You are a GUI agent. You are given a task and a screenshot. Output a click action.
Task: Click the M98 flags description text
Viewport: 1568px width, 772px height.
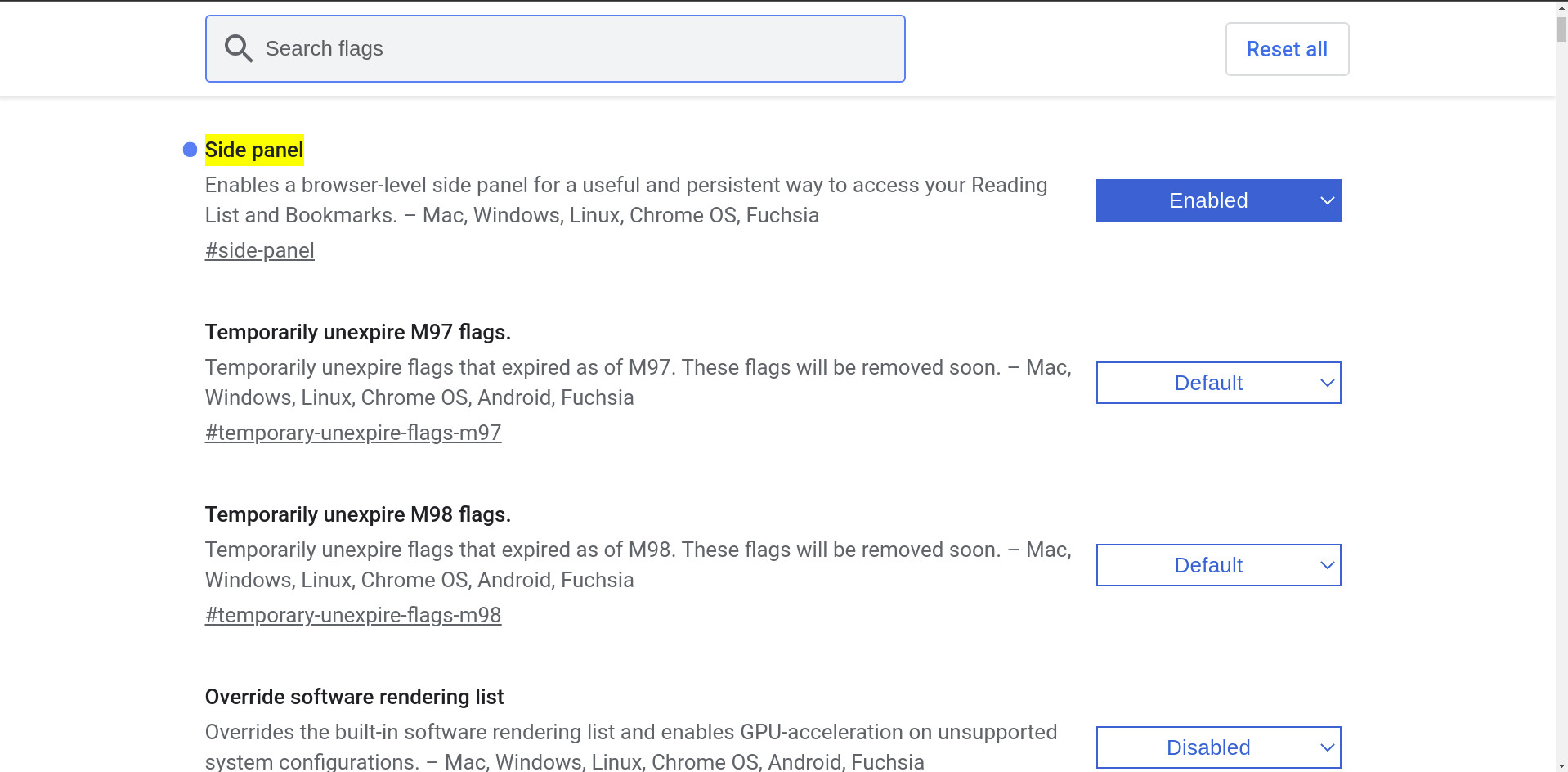(x=638, y=565)
